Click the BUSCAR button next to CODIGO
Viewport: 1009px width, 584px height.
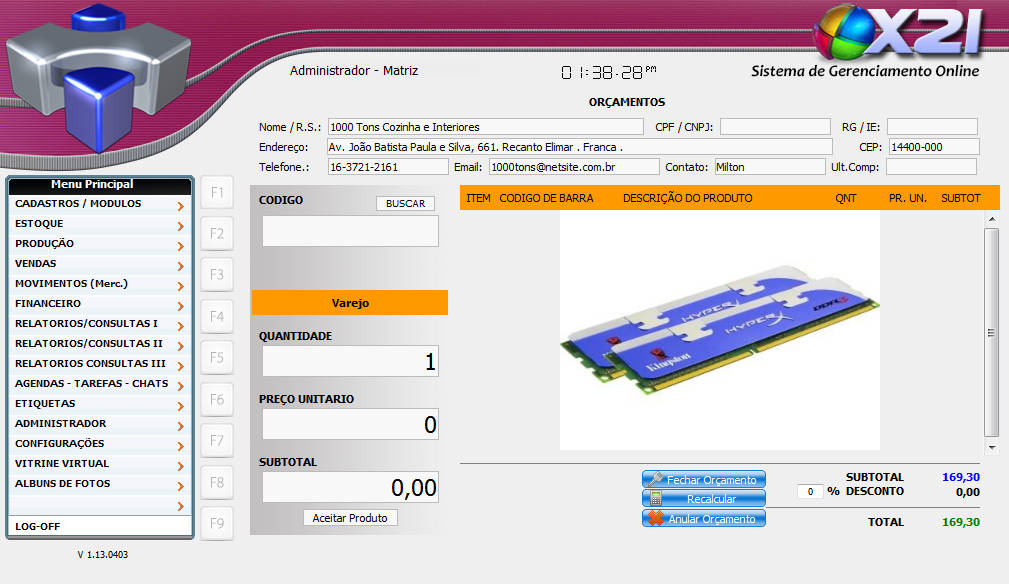tap(405, 204)
